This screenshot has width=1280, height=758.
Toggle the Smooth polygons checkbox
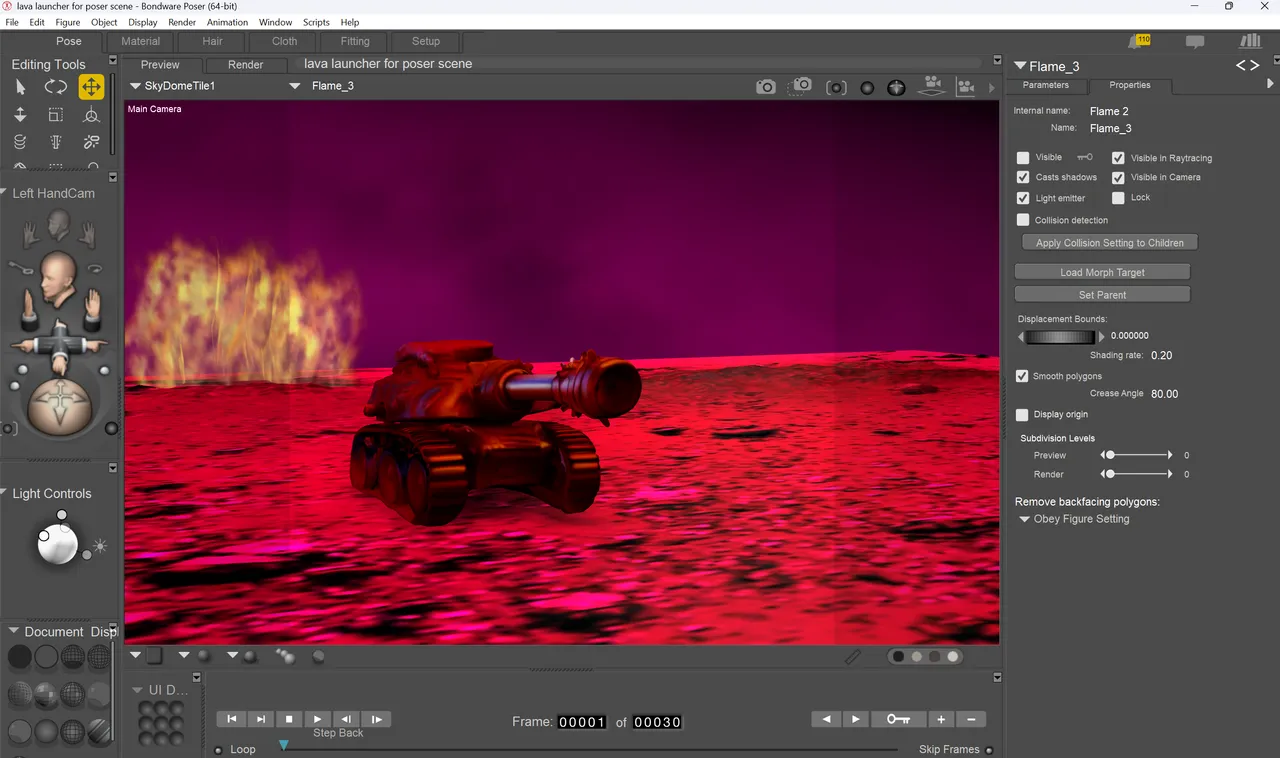tap(1022, 376)
